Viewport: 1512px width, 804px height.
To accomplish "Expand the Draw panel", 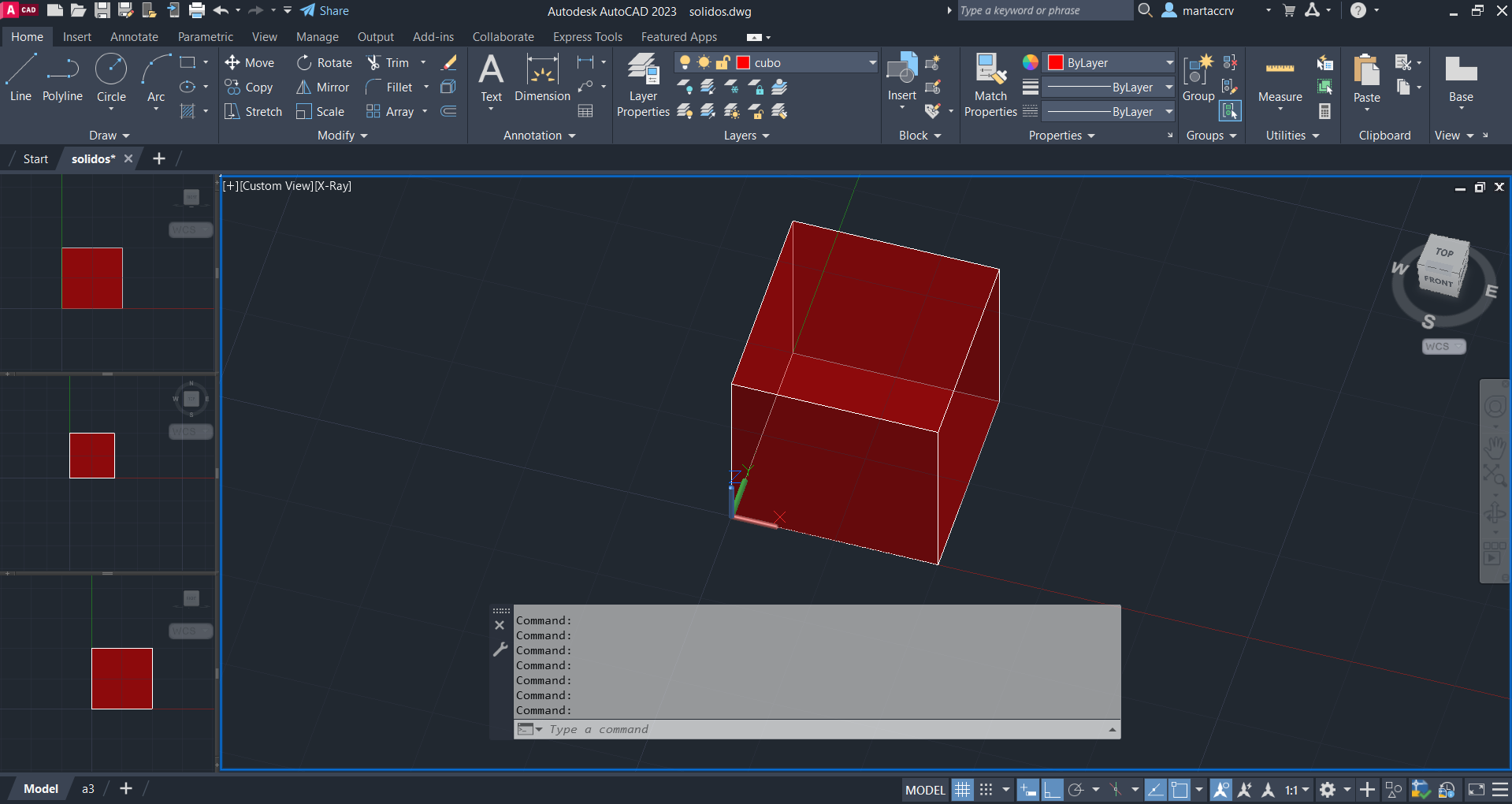I will click(x=109, y=136).
